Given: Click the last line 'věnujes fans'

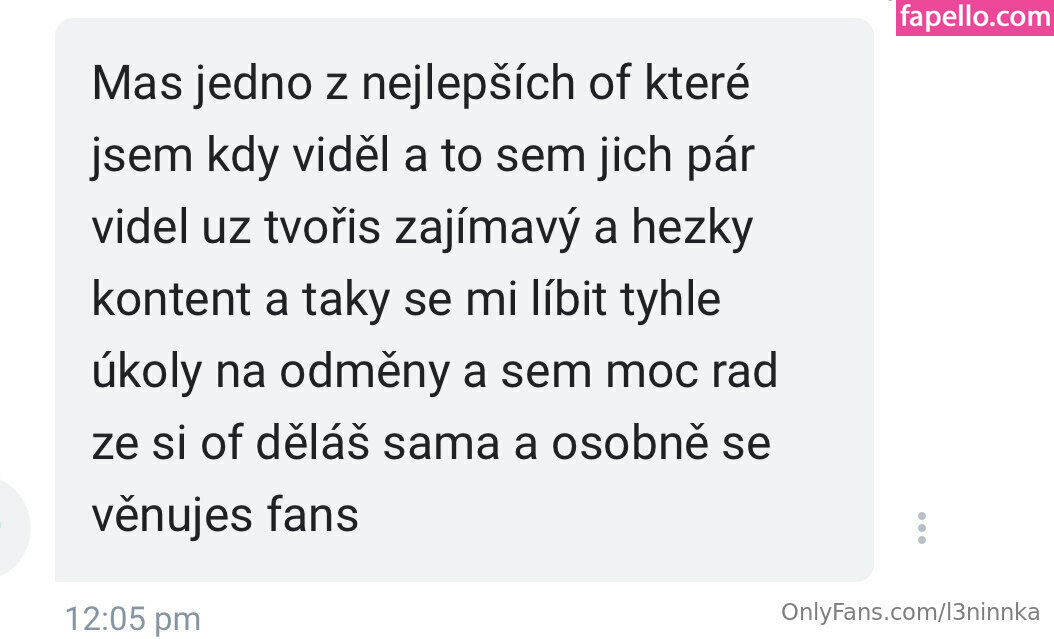Looking at the screenshot, I should click(225, 515).
